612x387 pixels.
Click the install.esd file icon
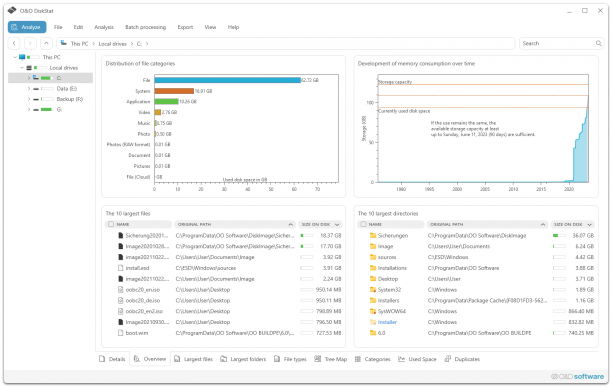121,268
